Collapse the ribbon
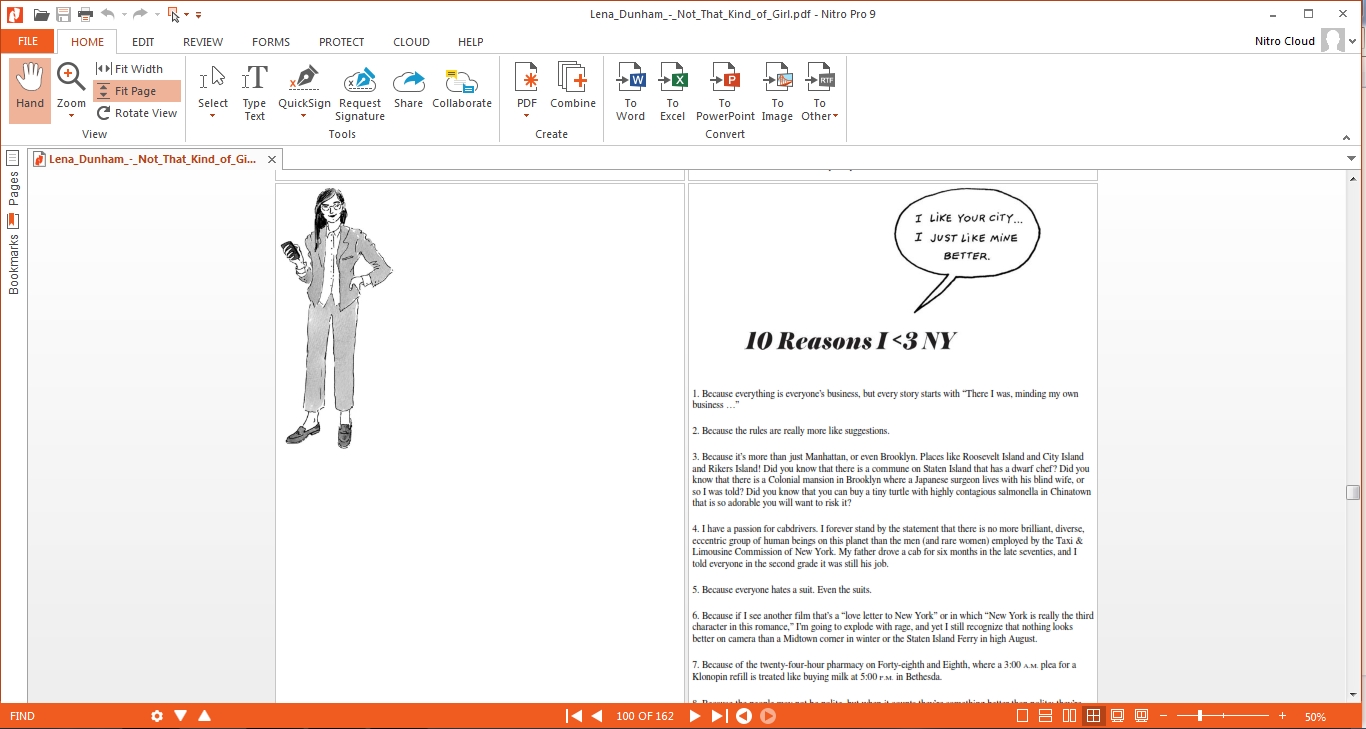 [x=1345, y=137]
